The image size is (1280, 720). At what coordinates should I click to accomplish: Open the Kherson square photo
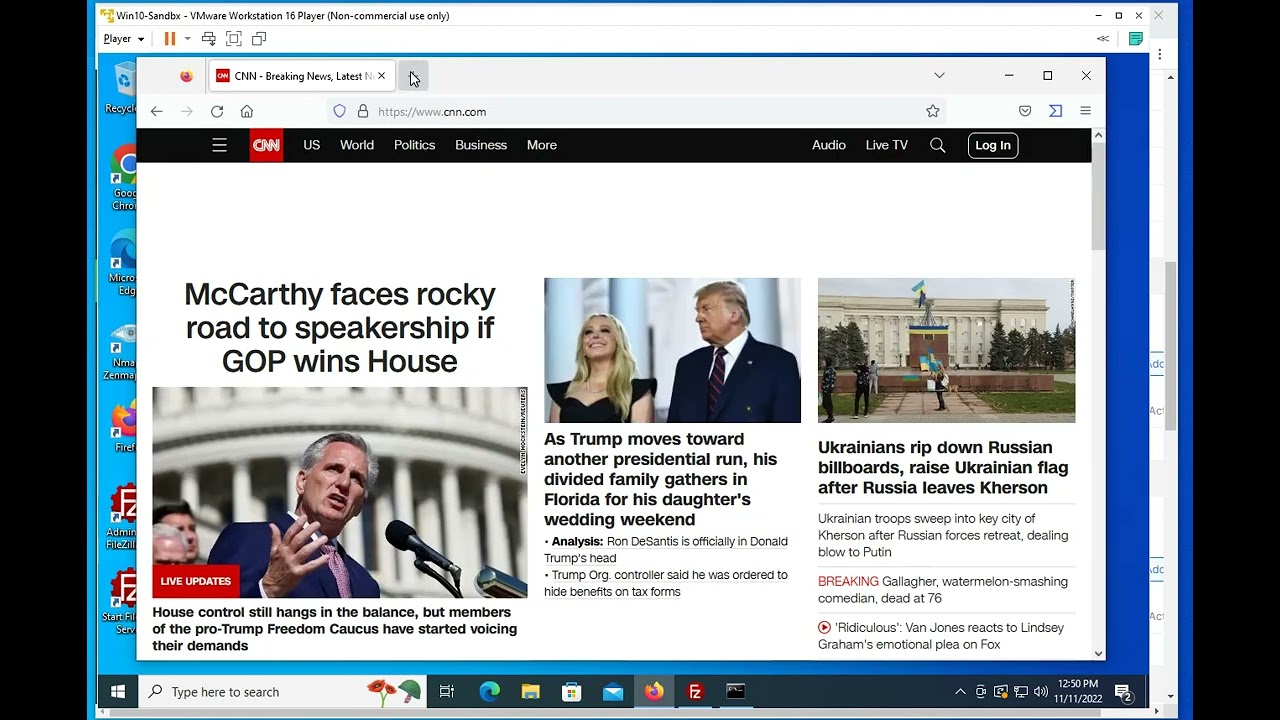tap(946, 350)
